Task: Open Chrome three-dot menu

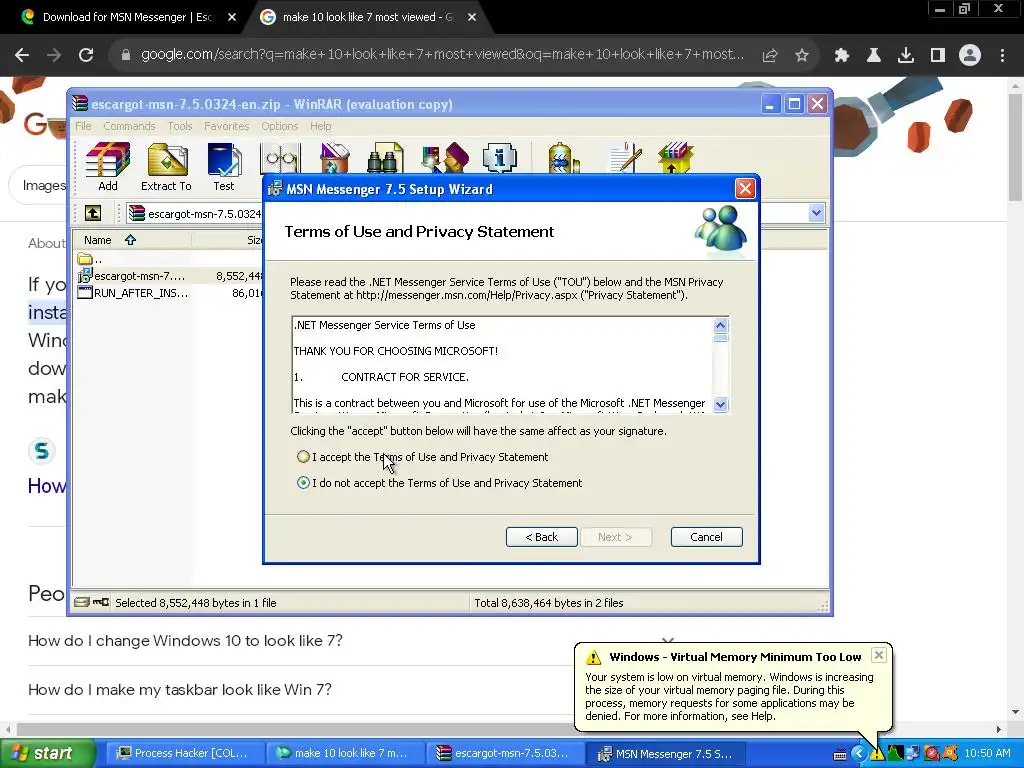Action: [1002, 56]
